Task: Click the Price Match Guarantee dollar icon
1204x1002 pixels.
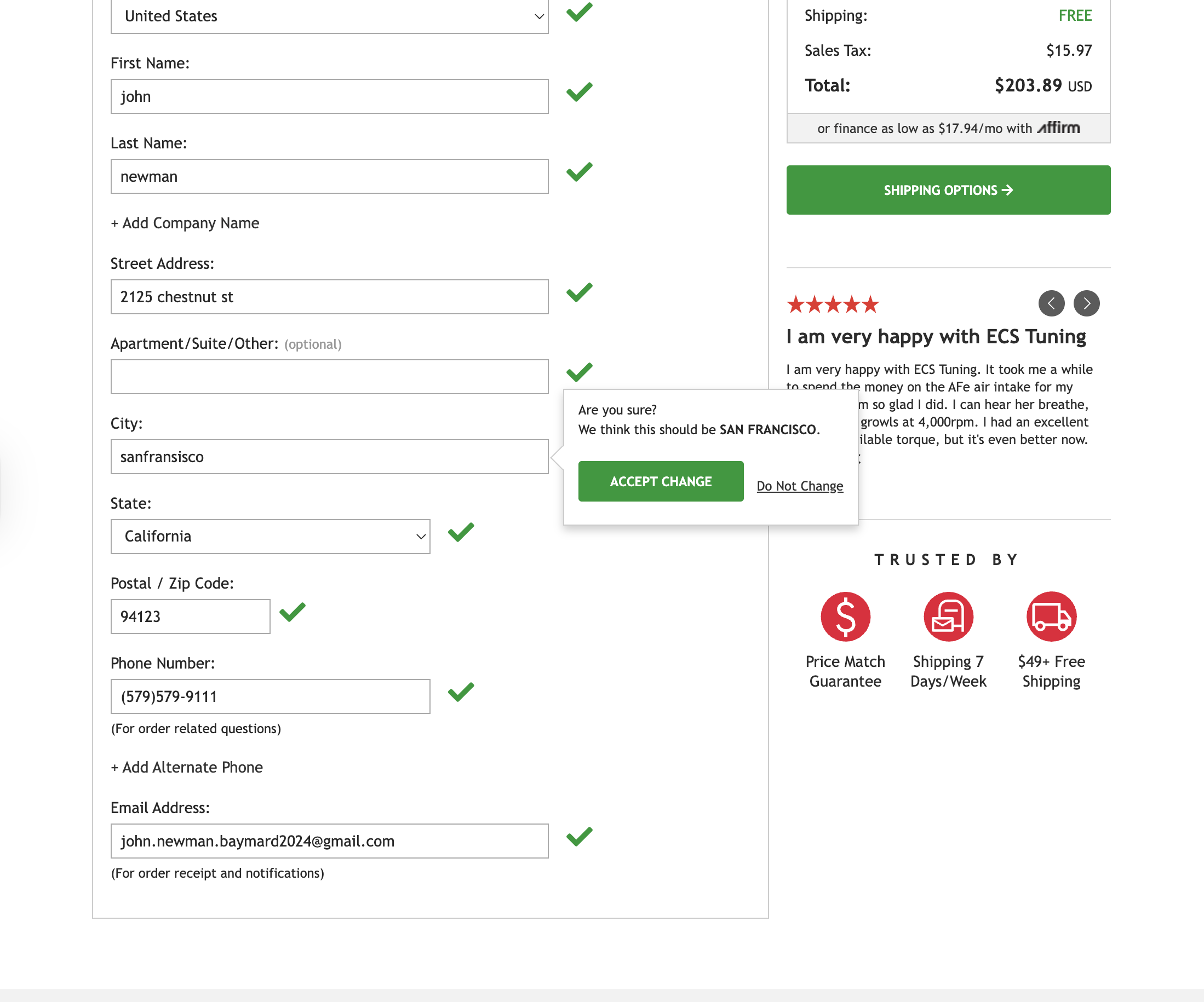Action: pos(845,617)
